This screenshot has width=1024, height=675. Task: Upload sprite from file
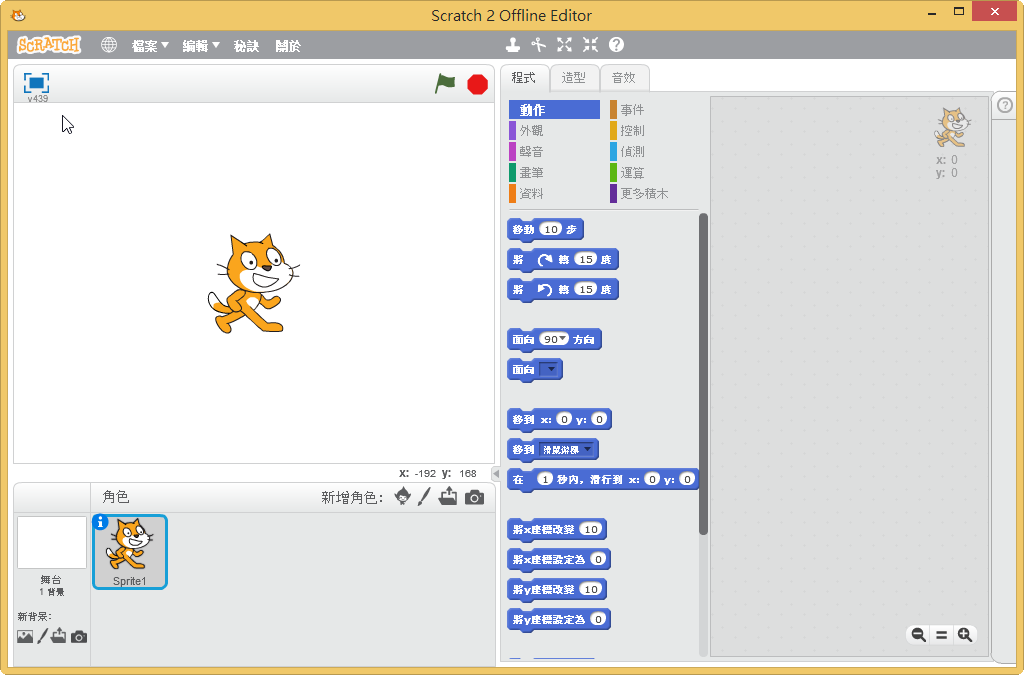point(448,496)
